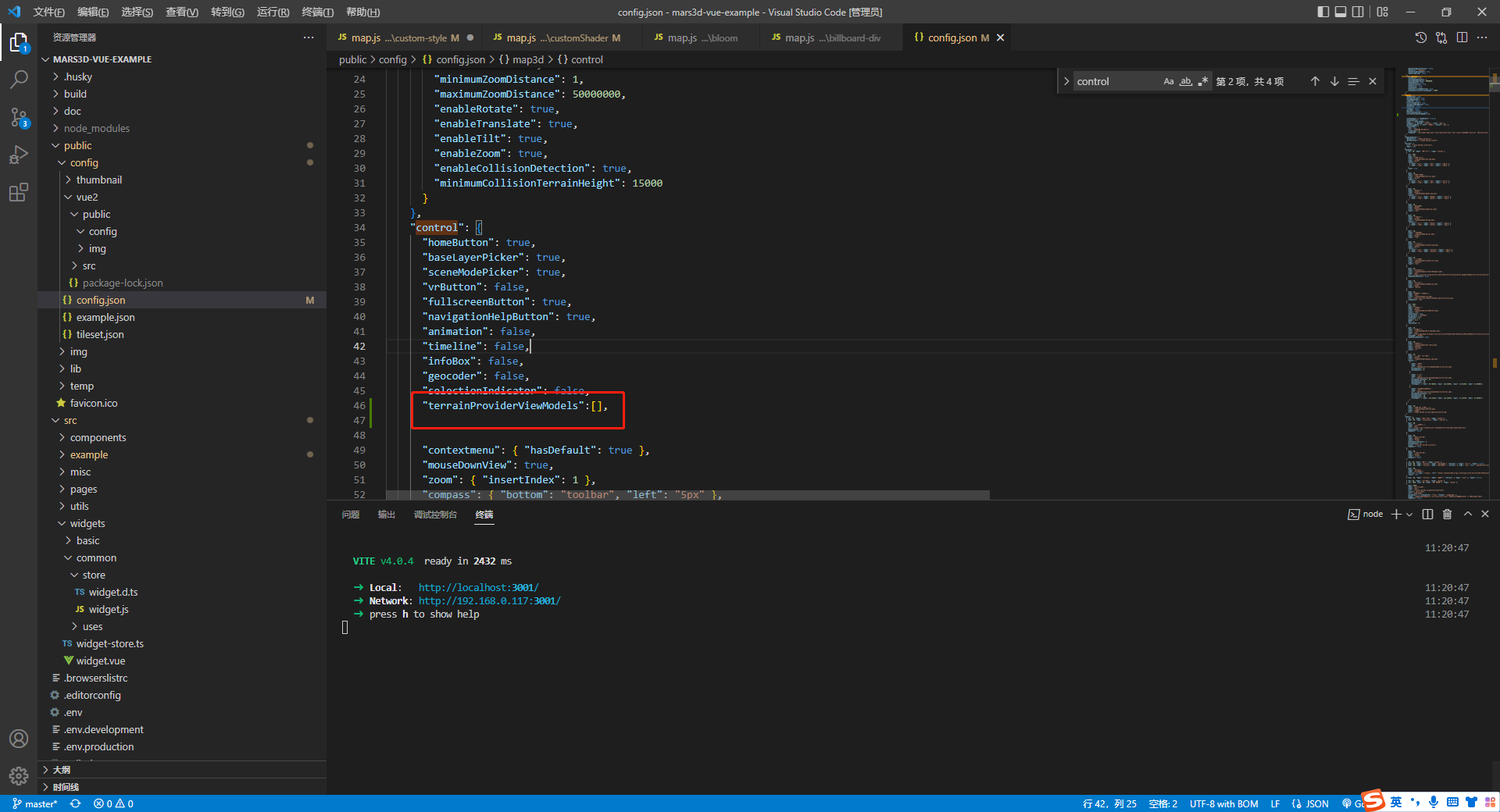Maximize the terminal panel size
Image resolution: width=1500 pixels, height=812 pixels.
click(x=1468, y=514)
